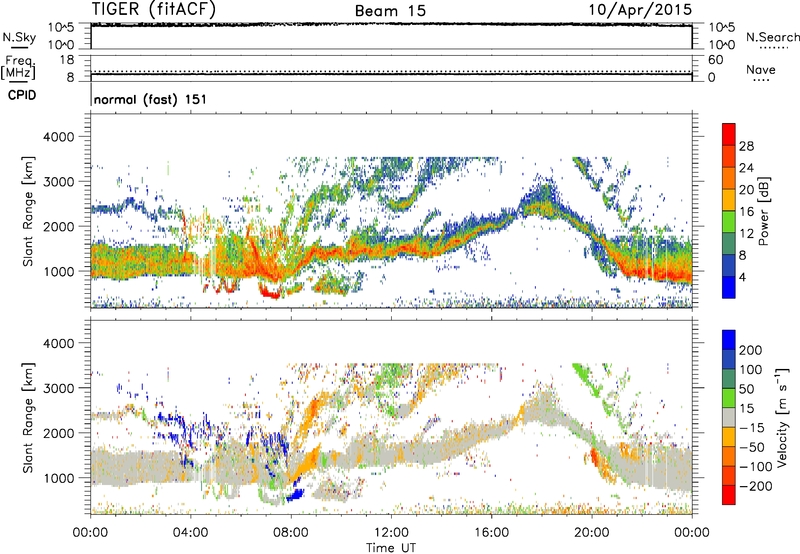
Task: Click the 18 tick on frequency axis
Action: 67,60
